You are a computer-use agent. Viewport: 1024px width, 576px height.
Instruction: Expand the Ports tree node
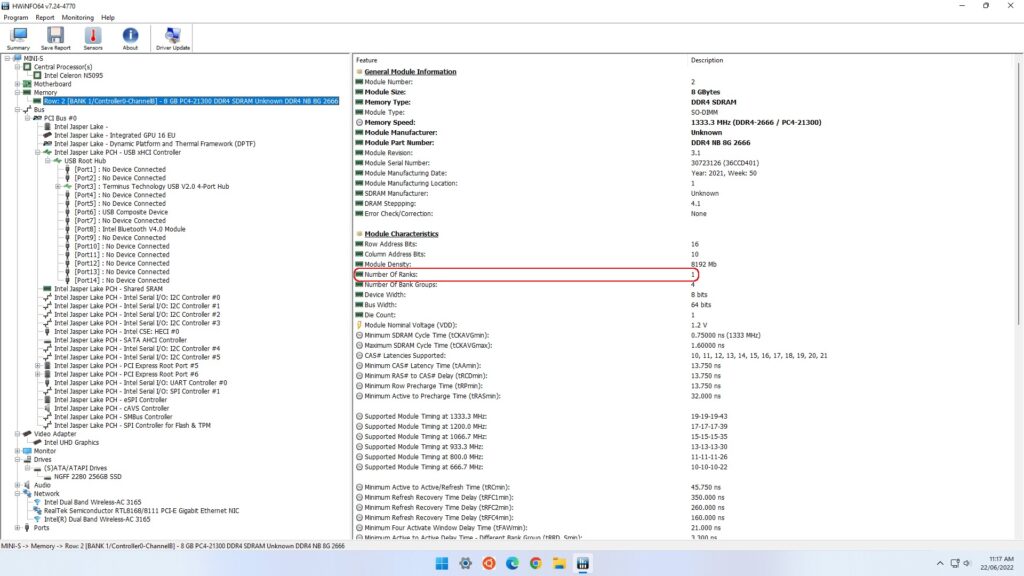[x=17, y=528]
